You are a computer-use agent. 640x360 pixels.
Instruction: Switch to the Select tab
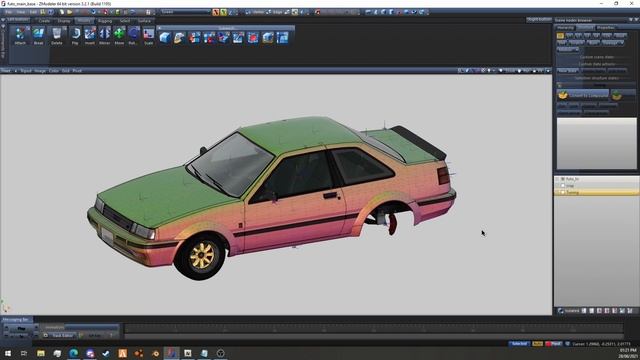click(x=125, y=21)
